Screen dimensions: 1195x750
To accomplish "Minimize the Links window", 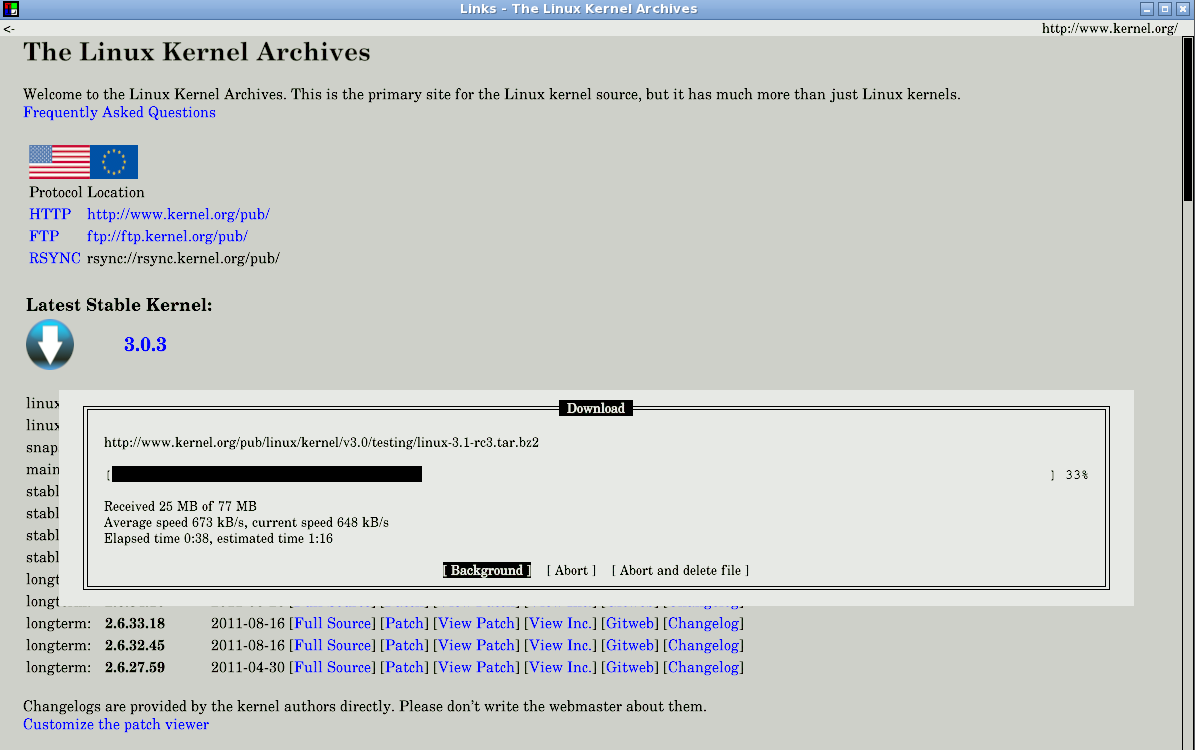I will coord(1147,9).
